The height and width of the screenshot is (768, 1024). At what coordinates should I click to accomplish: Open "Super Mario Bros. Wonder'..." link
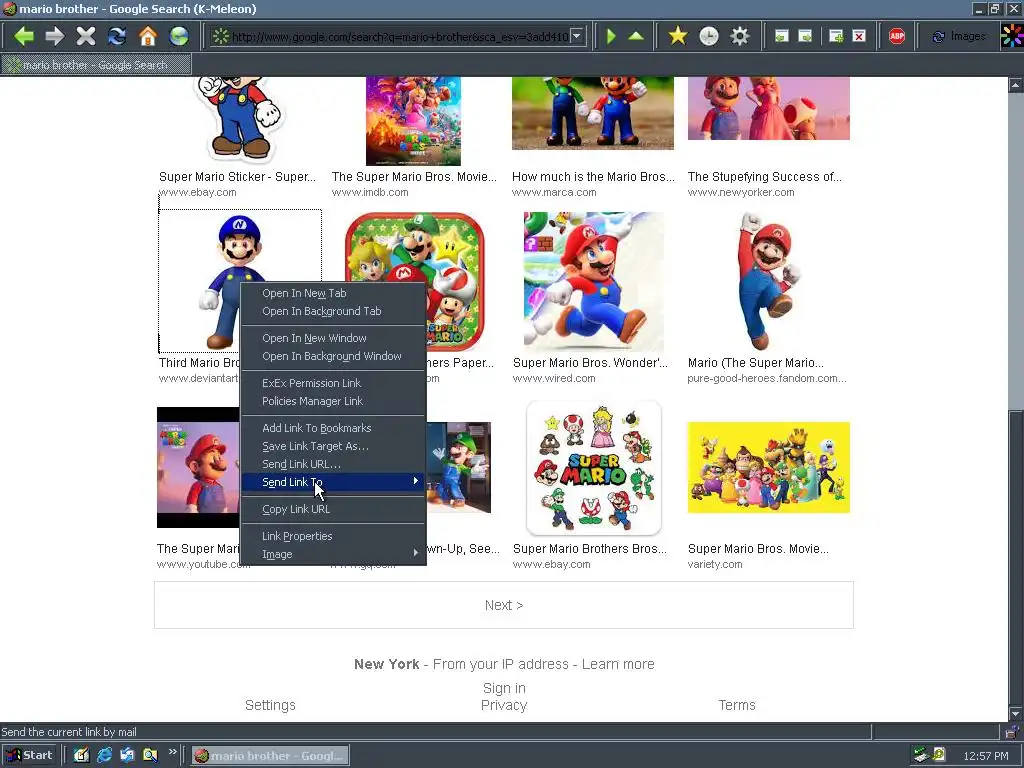(590, 363)
